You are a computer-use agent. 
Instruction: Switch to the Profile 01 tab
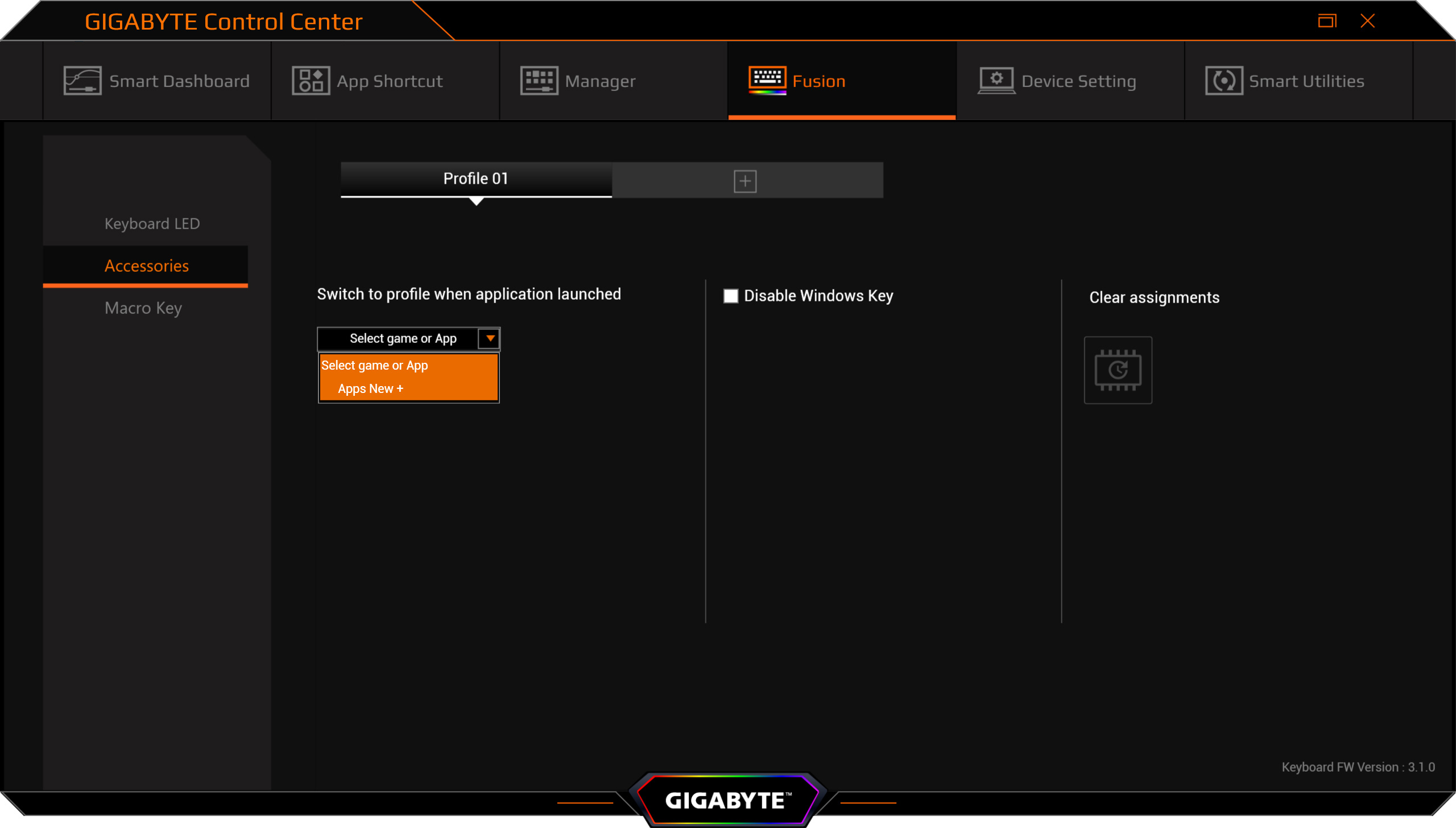tap(475, 179)
